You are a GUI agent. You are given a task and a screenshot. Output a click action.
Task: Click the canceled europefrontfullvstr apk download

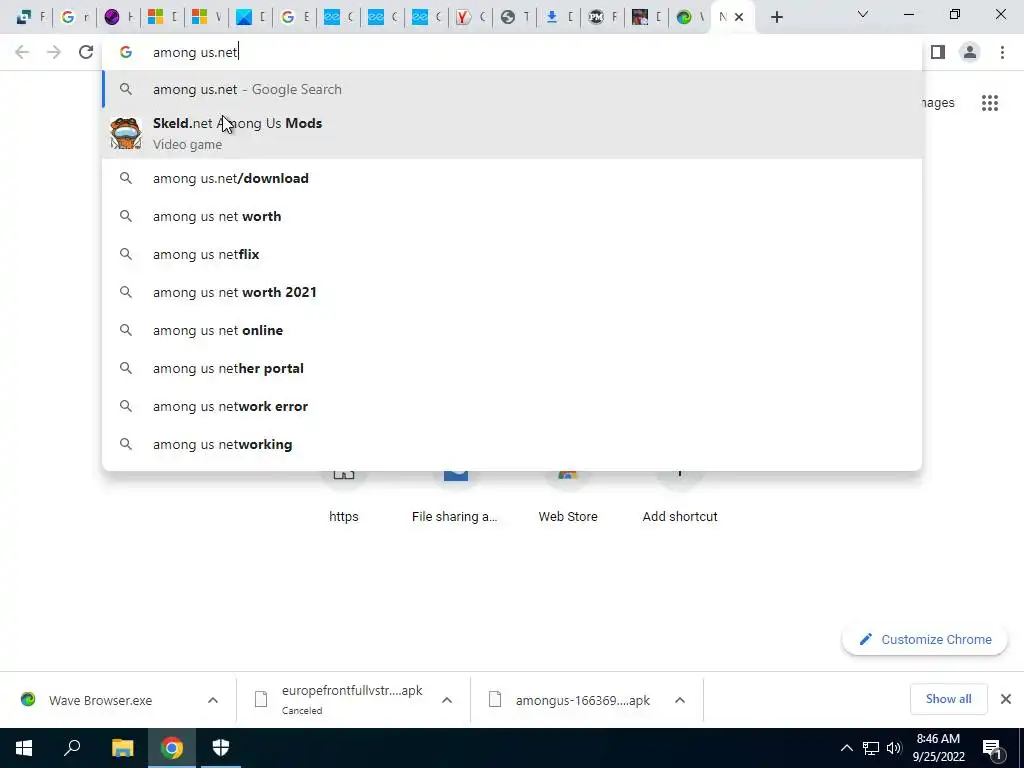[x=340, y=700]
